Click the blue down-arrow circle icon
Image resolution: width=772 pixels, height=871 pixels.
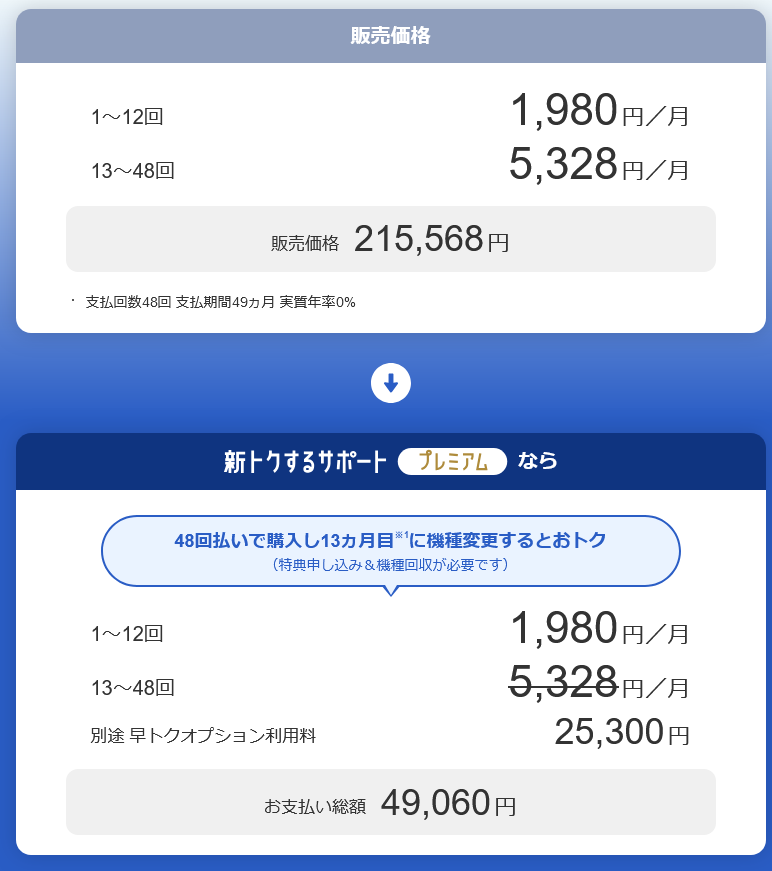390,383
